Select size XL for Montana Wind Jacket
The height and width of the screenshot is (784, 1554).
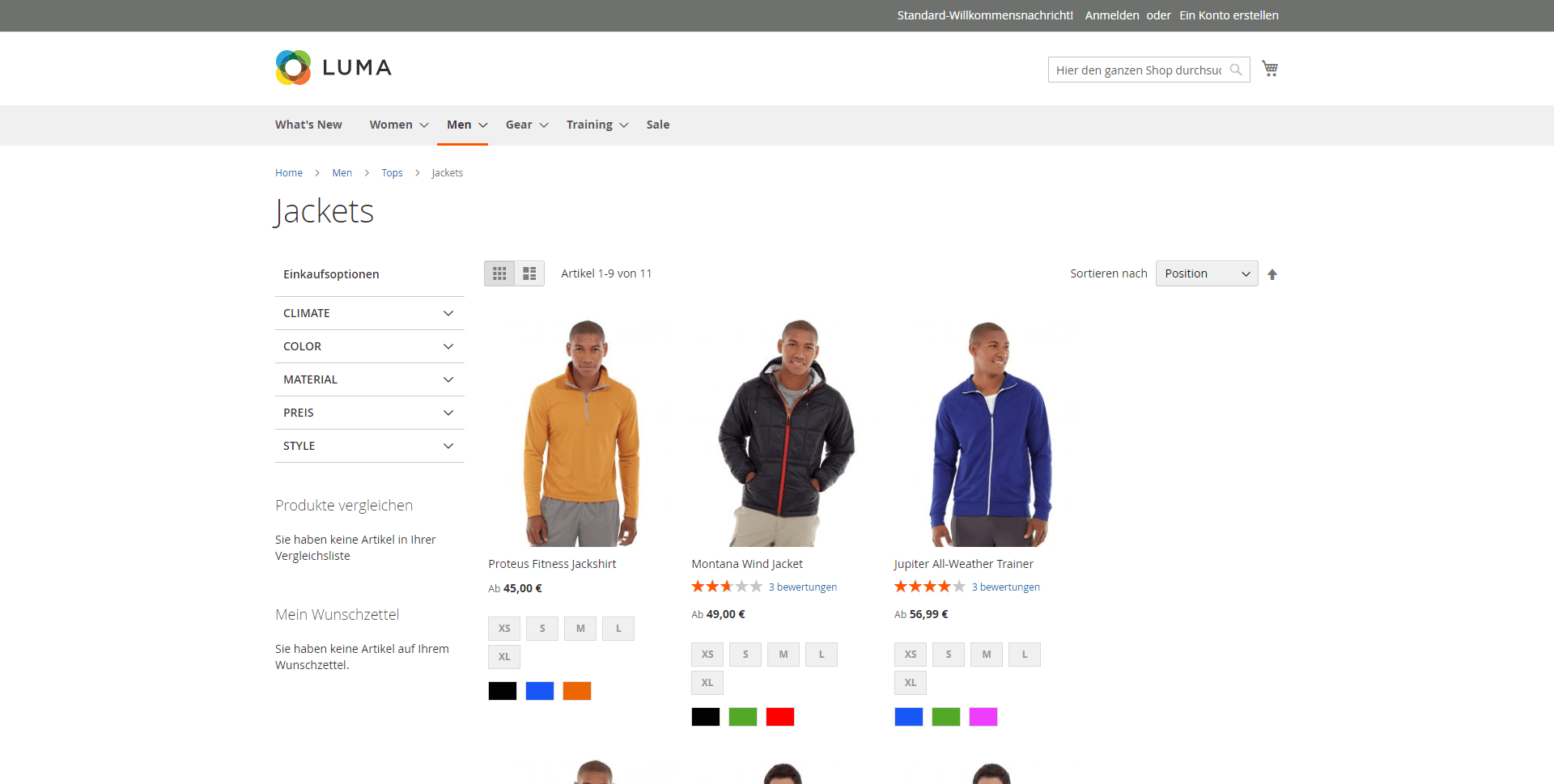click(x=707, y=682)
